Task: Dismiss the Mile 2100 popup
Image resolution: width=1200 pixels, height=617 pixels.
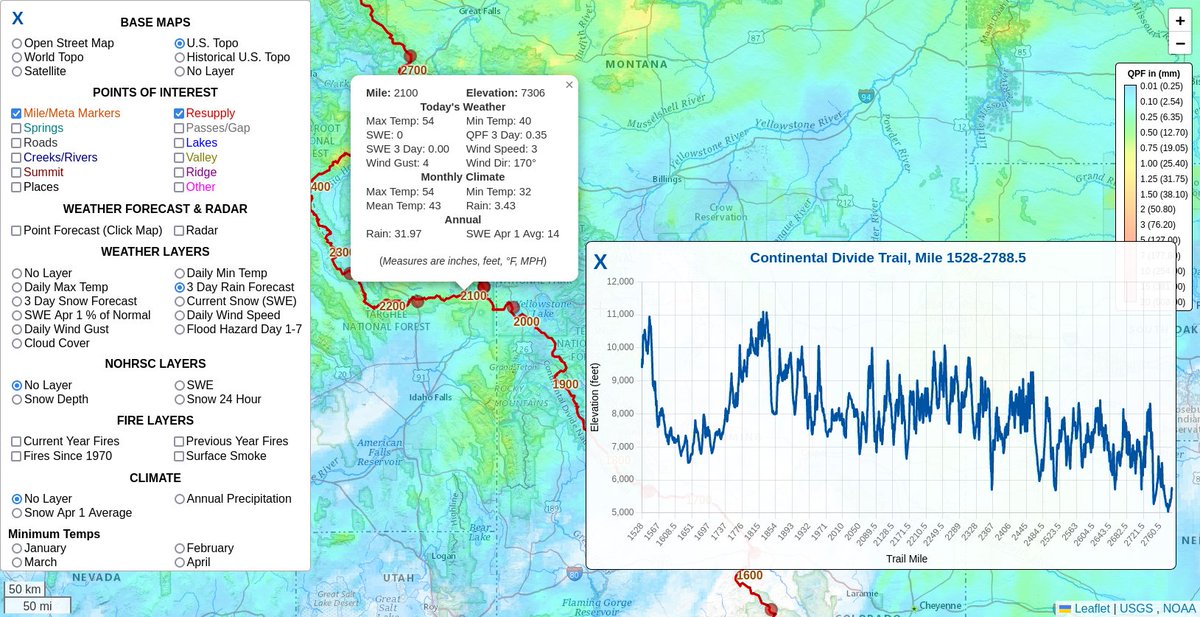Action: 569,85
